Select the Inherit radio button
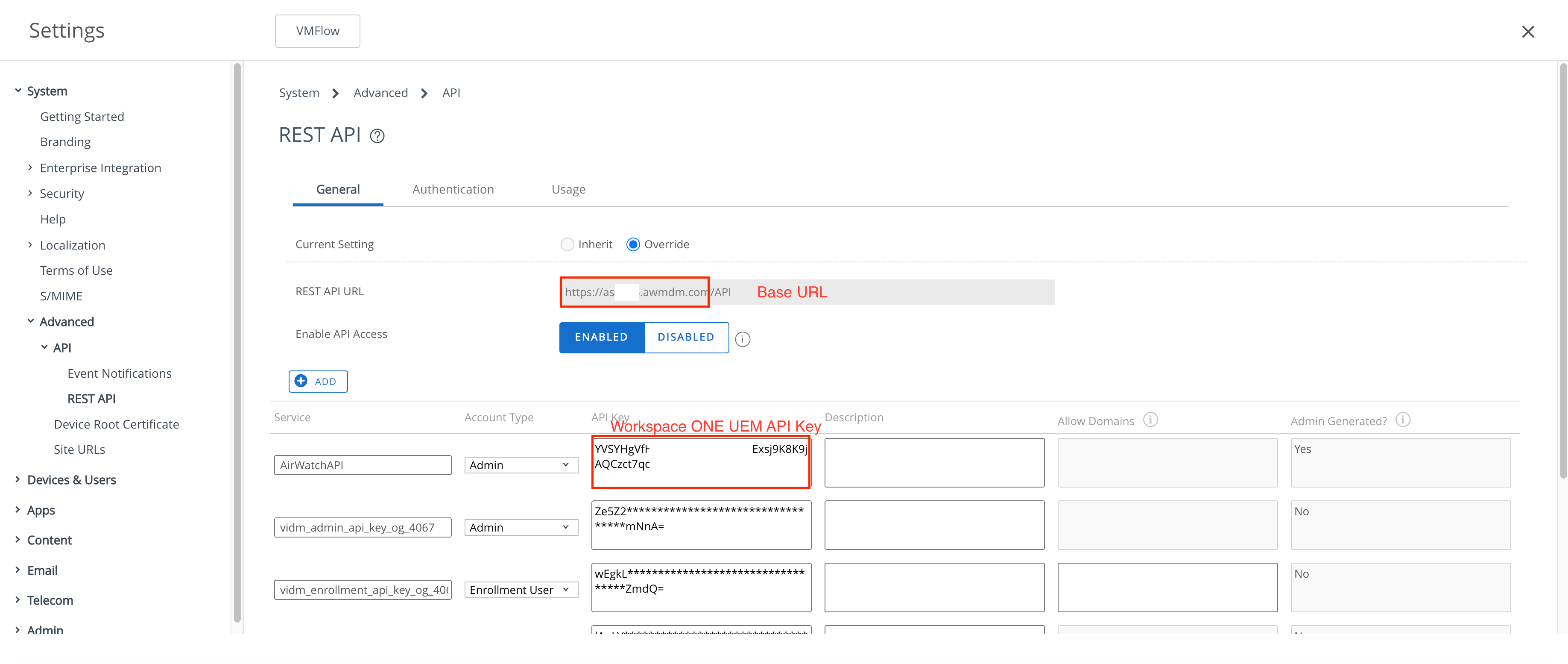 (x=568, y=244)
